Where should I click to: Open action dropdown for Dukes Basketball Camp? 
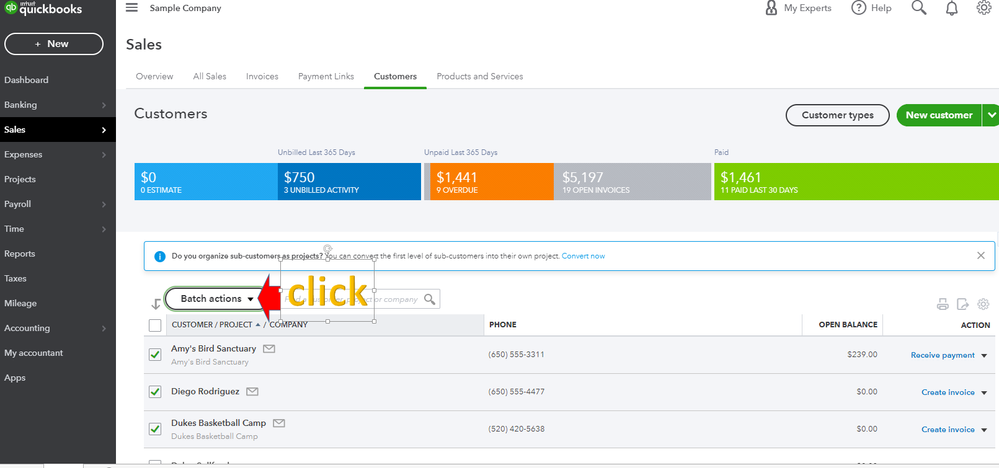[984, 430]
